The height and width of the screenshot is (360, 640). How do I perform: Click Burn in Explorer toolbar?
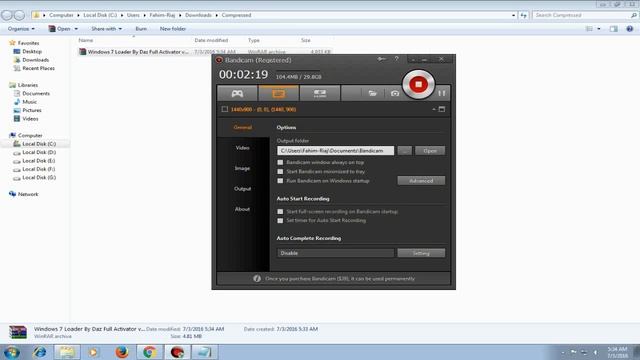pos(141,29)
